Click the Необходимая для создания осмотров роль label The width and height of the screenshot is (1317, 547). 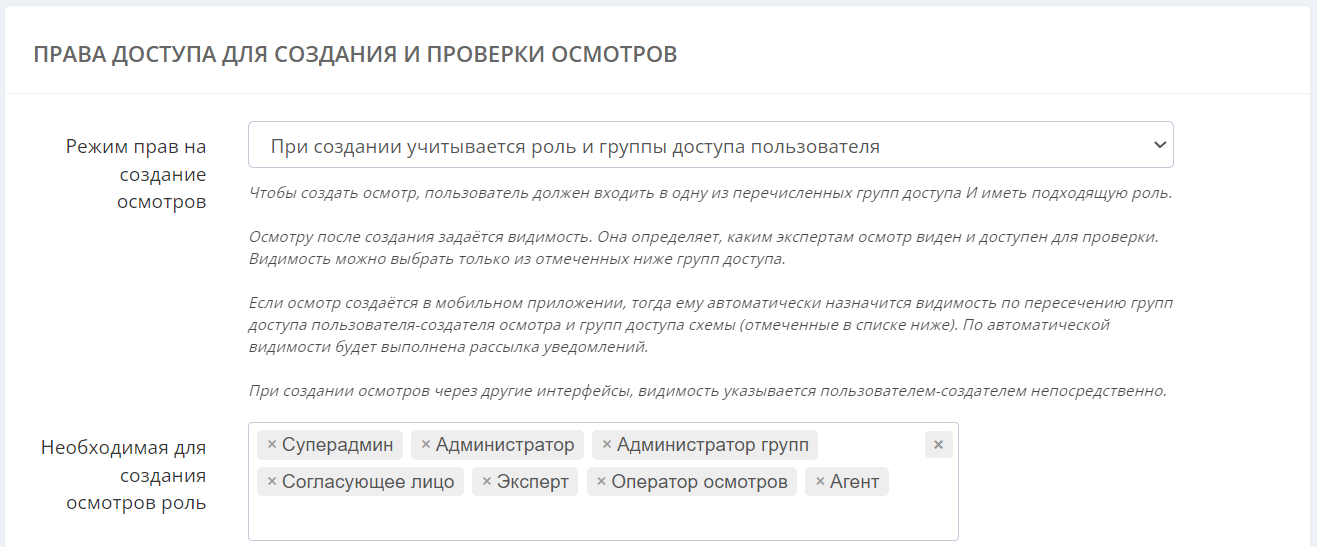point(124,475)
